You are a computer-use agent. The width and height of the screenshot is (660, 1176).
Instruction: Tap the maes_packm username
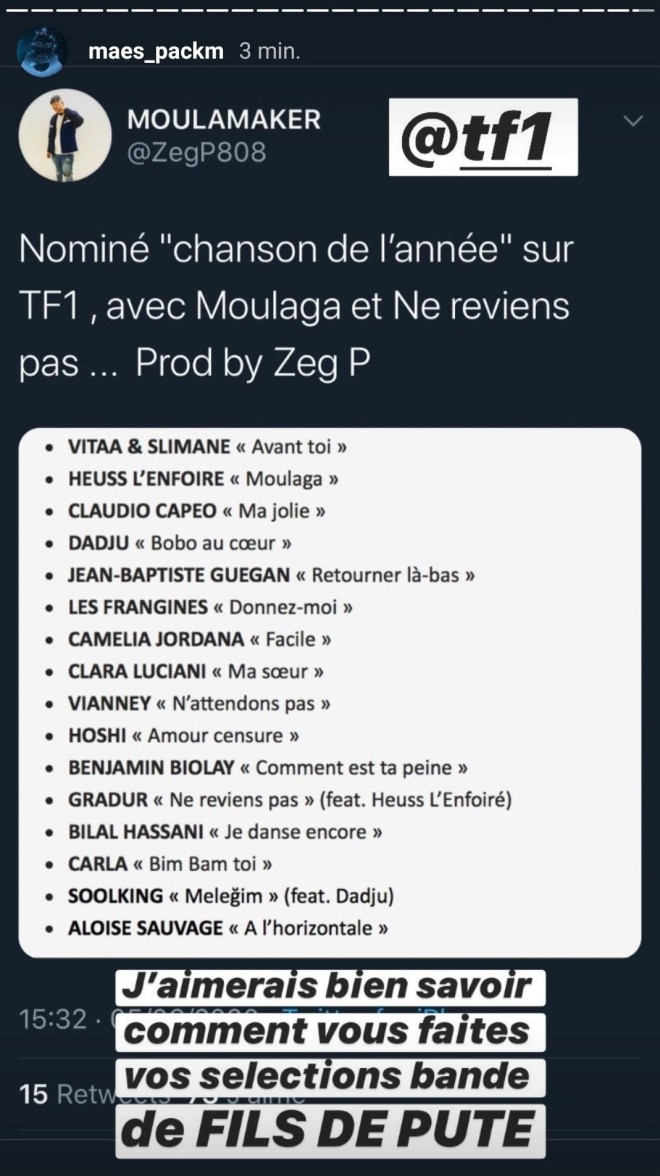(x=155, y=51)
